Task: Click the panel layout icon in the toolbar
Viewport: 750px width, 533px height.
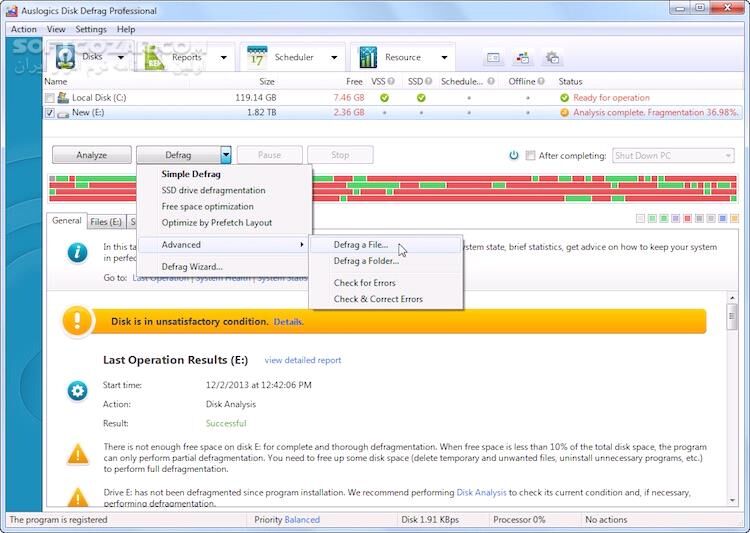Action: tap(493, 58)
